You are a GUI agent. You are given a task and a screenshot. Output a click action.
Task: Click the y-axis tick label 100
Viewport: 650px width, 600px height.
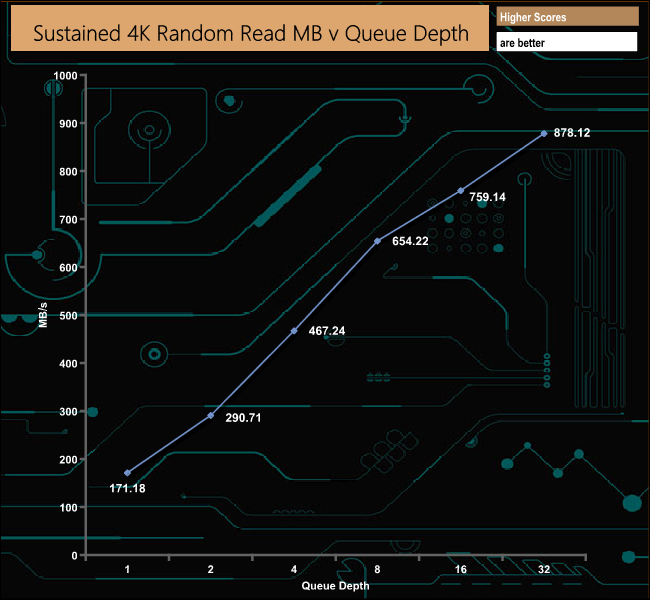click(x=68, y=508)
